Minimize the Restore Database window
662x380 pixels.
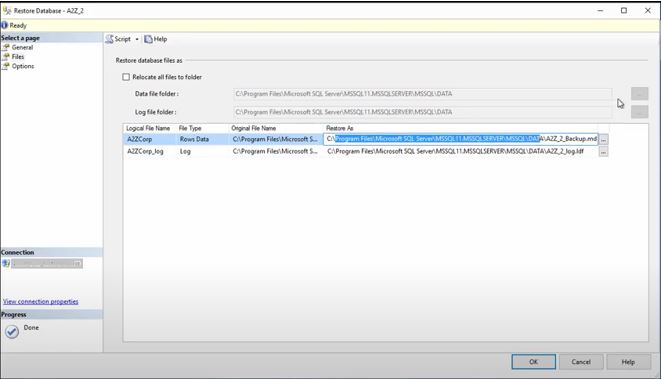point(600,11)
